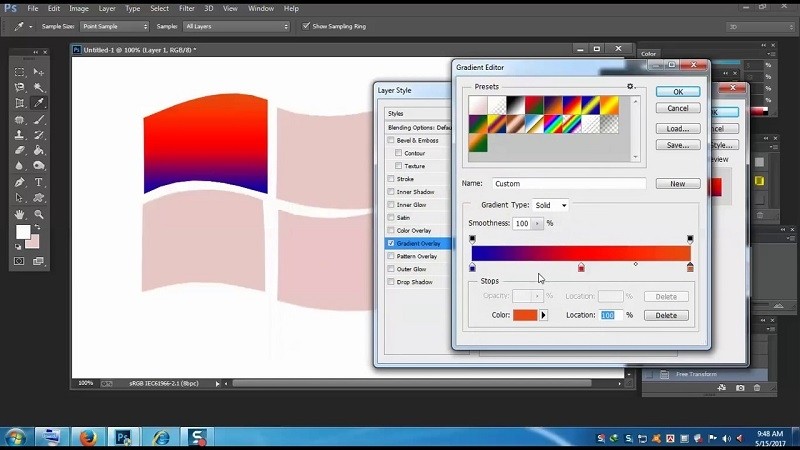
Task: Select the Custom Shape tool
Action: pos(39,198)
